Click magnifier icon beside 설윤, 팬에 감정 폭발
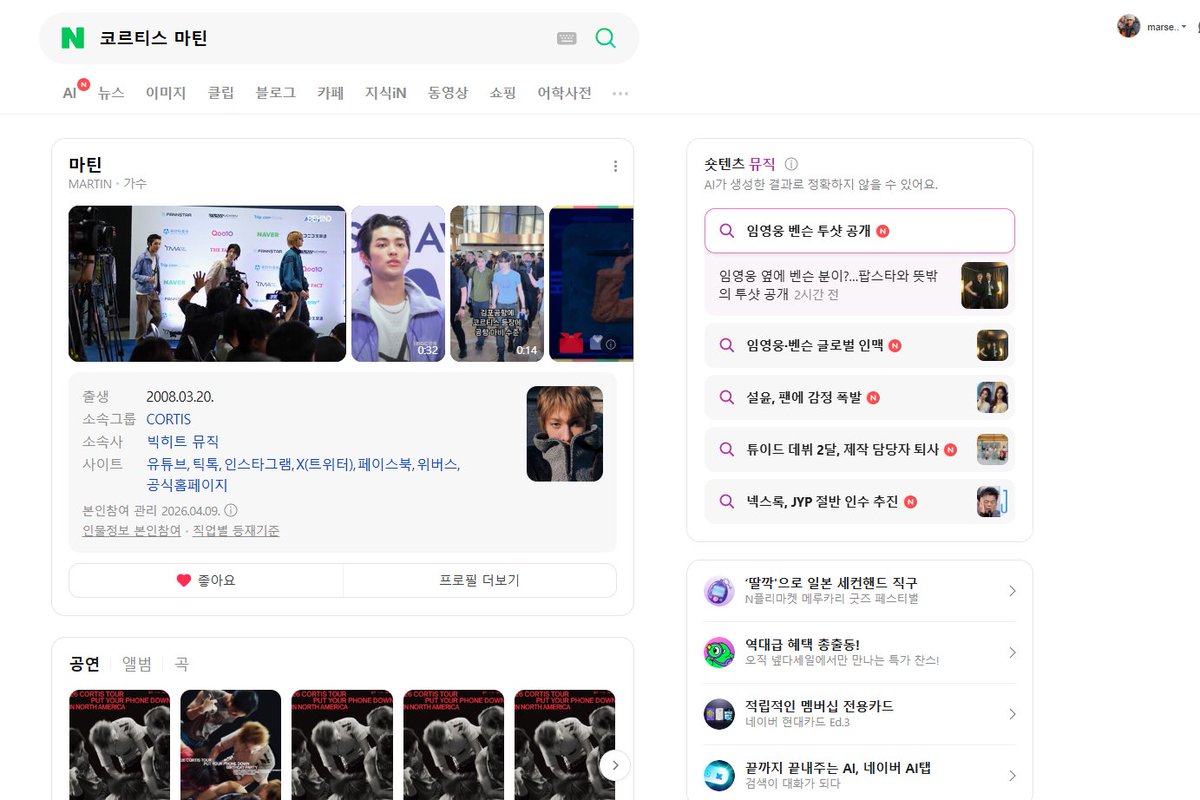1200x800 pixels. coord(727,397)
